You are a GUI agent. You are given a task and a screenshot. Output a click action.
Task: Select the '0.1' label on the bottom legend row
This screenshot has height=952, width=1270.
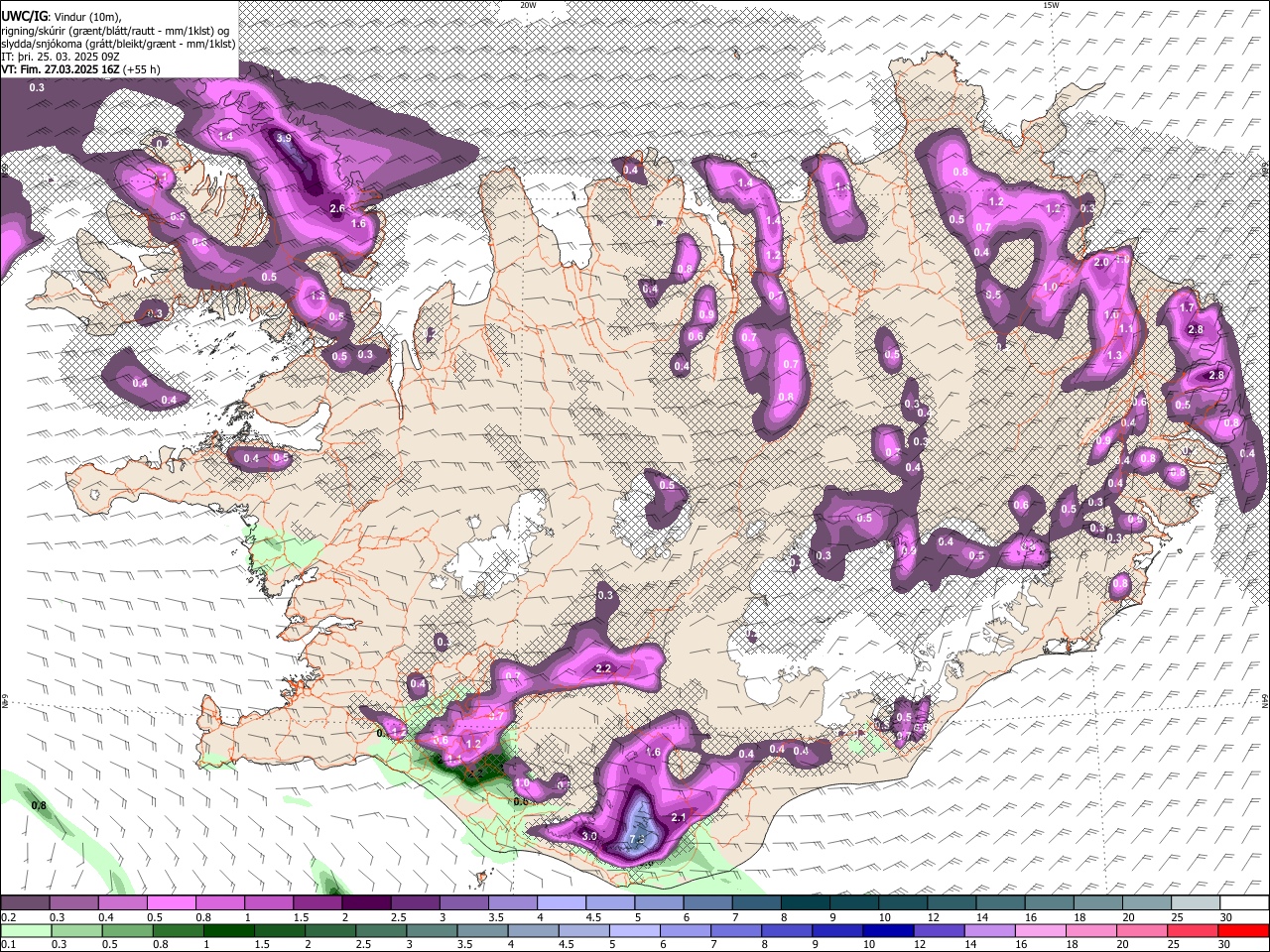pos(9,944)
